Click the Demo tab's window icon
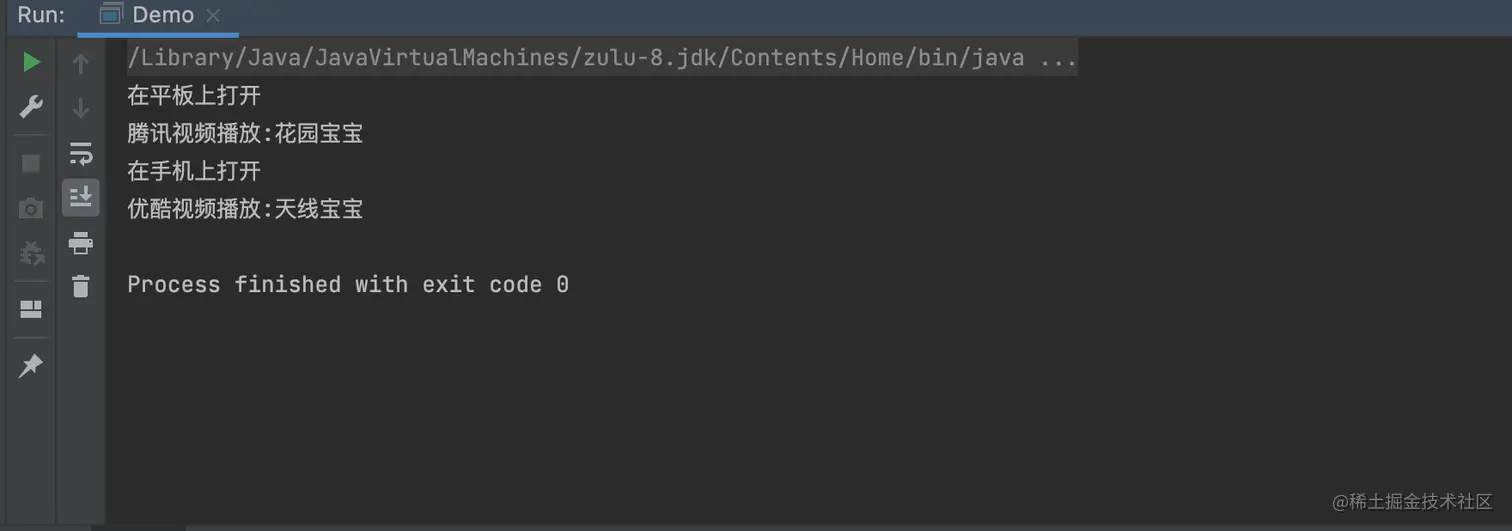Viewport: 1512px width, 531px height. coord(111,15)
